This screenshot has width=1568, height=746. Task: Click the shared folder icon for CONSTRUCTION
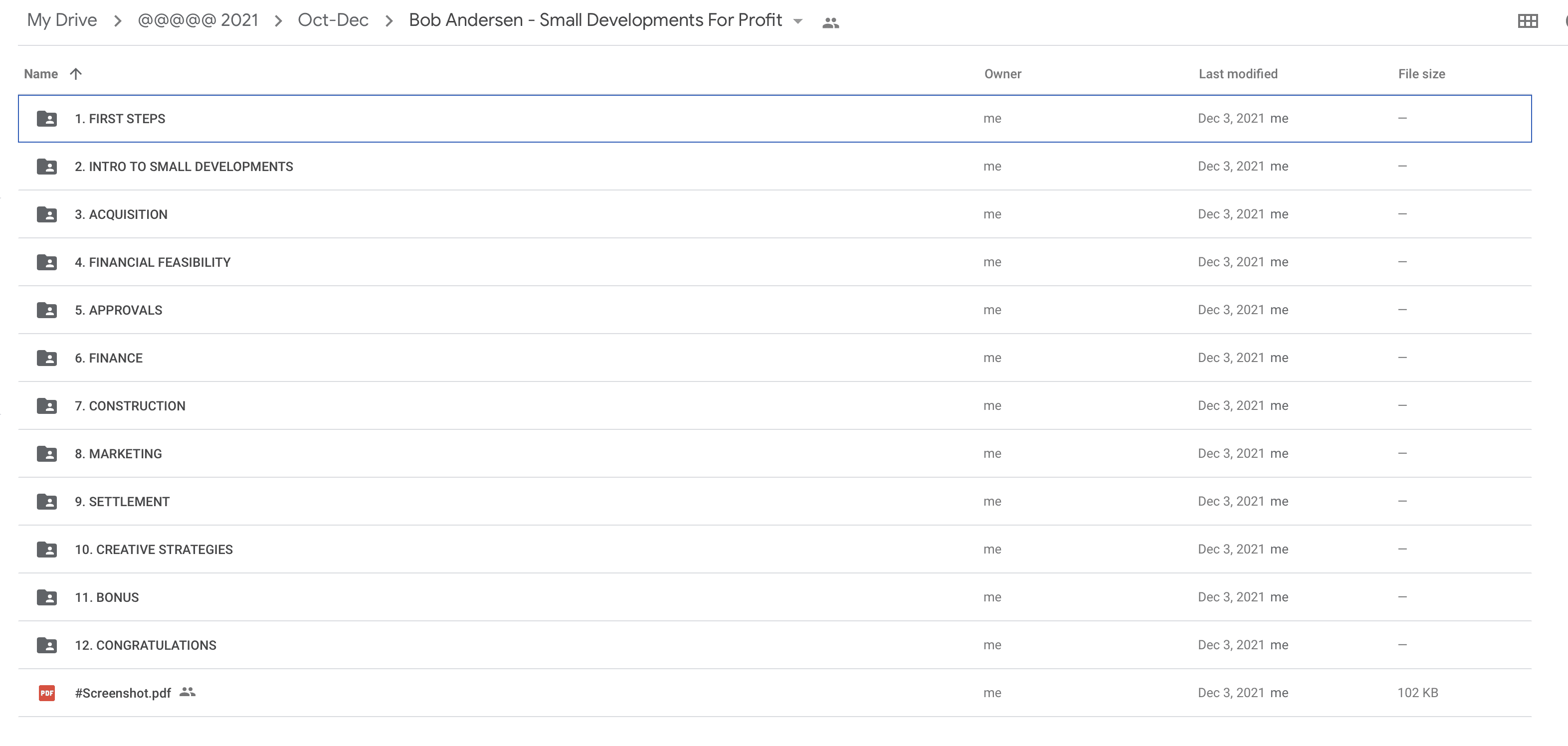coord(47,405)
